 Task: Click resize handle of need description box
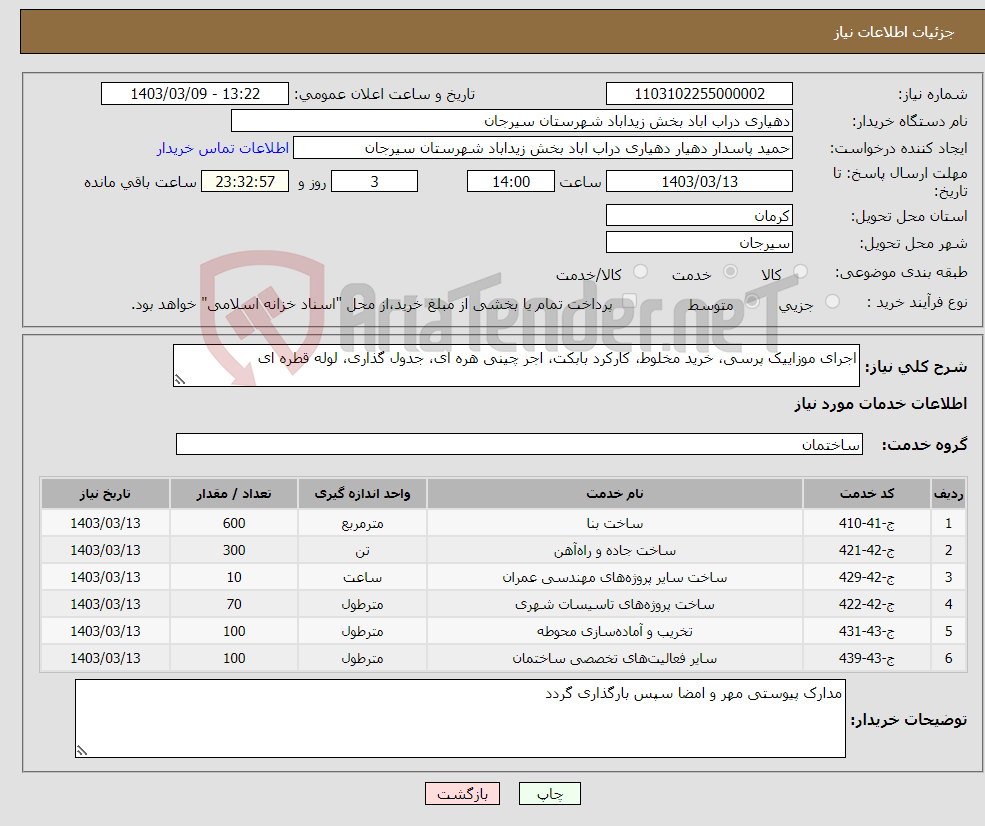click(180, 379)
